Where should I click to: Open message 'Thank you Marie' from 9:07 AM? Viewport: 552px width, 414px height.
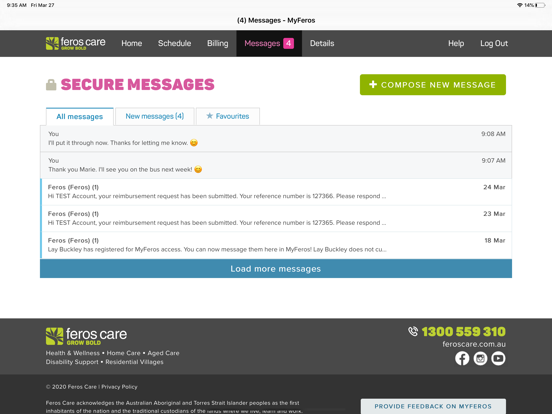(276, 165)
